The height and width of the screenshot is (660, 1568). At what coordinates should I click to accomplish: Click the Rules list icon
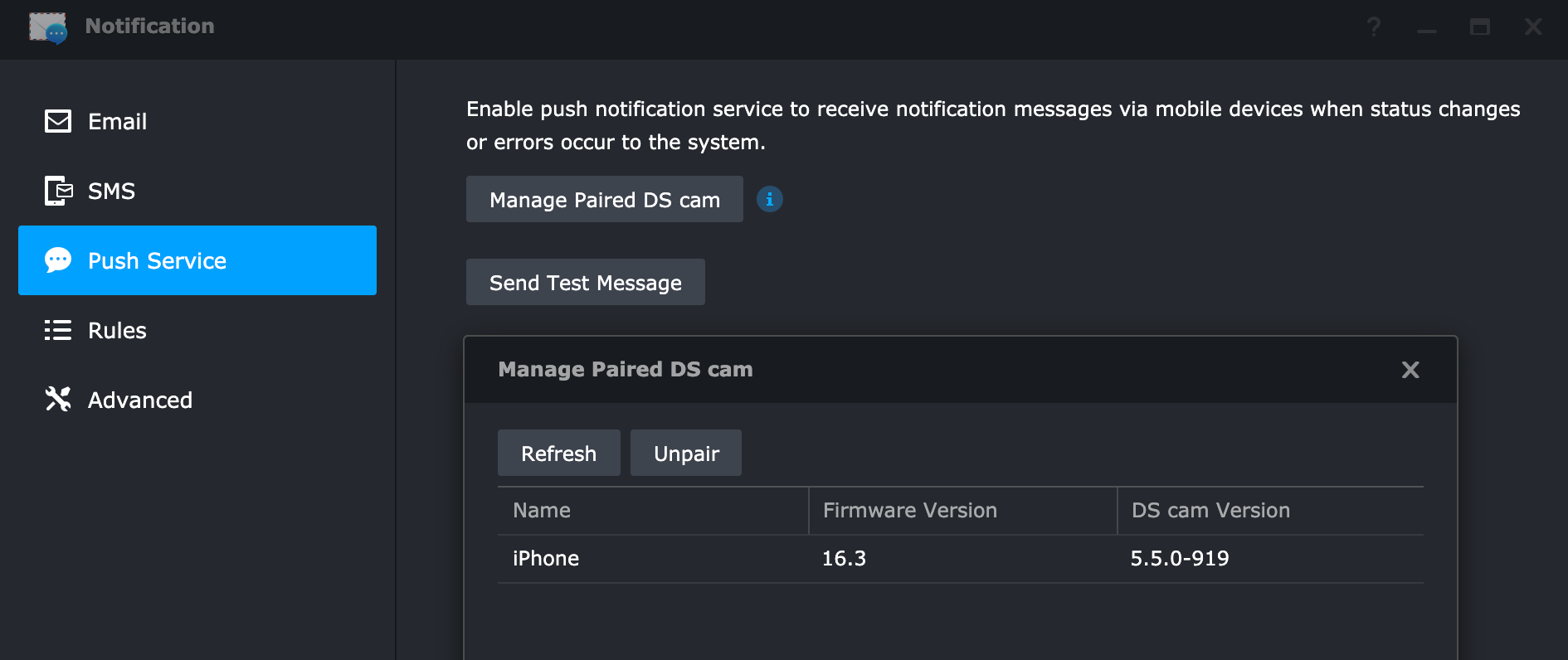(x=58, y=330)
